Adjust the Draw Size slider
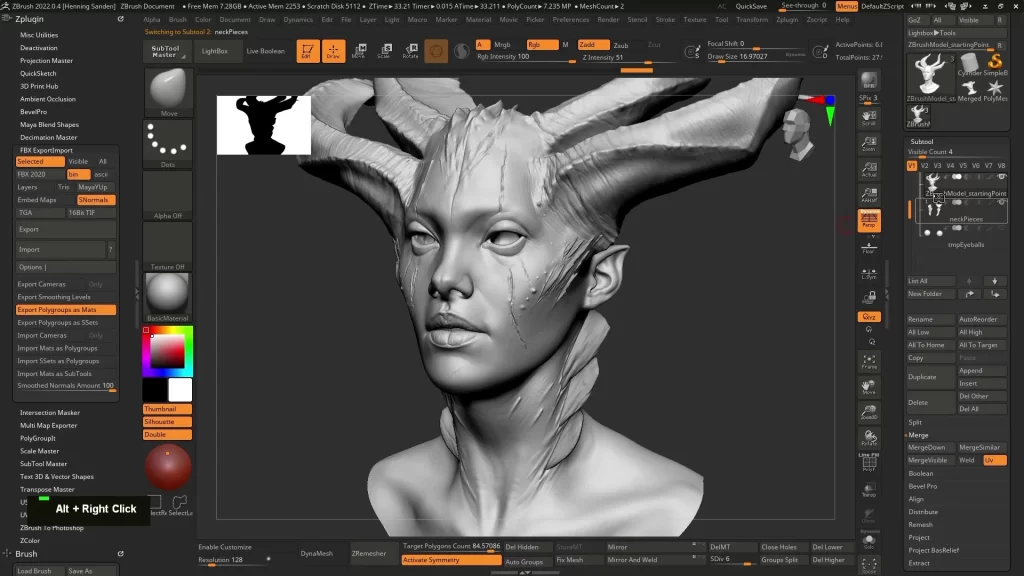Image resolution: width=1024 pixels, height=576 pixels. [756, 57]
